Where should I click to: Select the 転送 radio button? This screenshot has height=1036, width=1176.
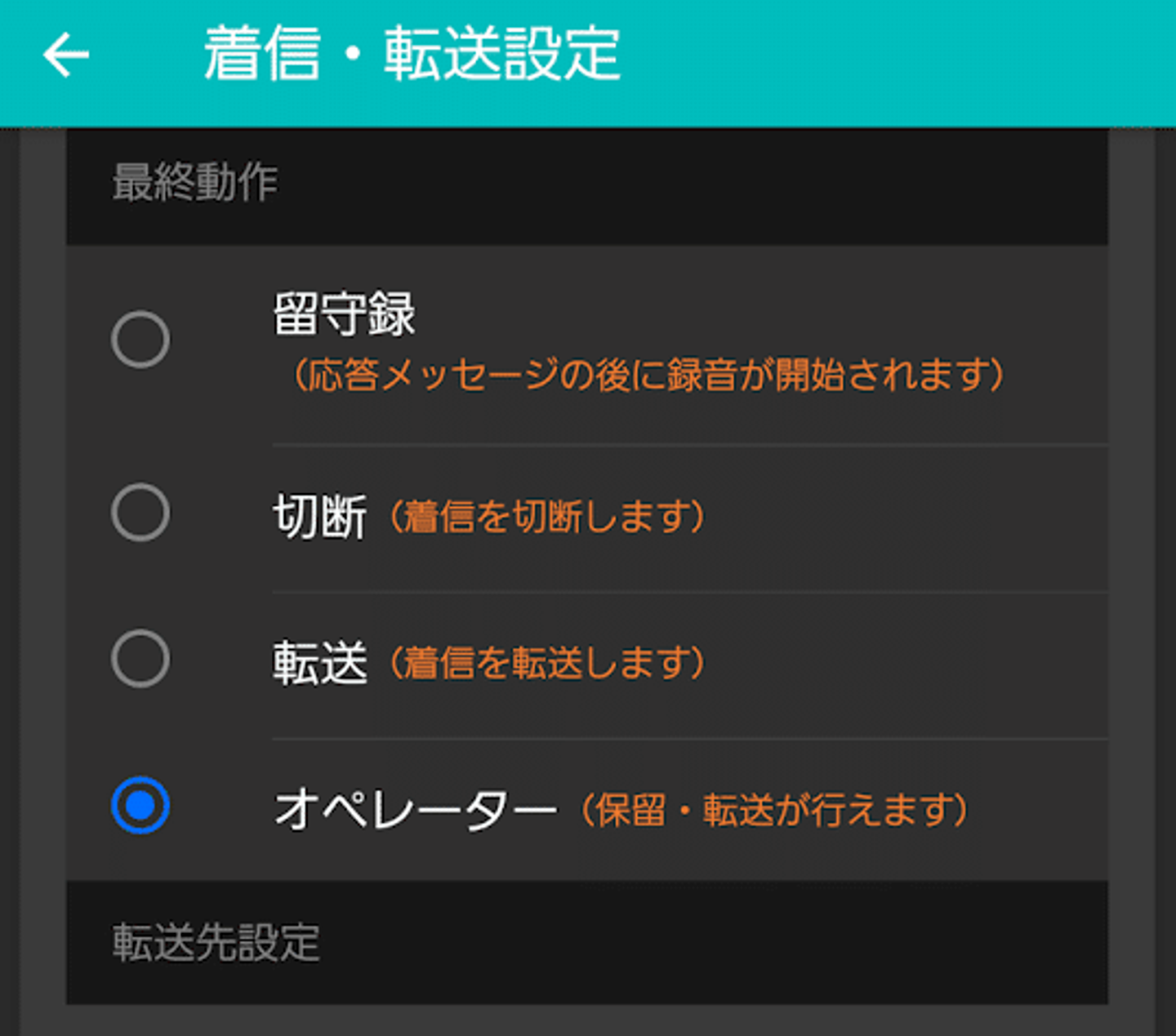tap(140, 658)
